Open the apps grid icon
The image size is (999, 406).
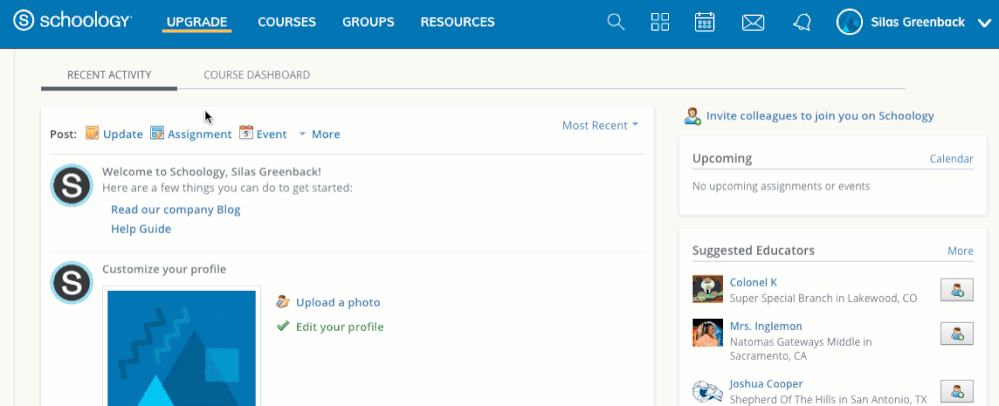coord(660,22)
